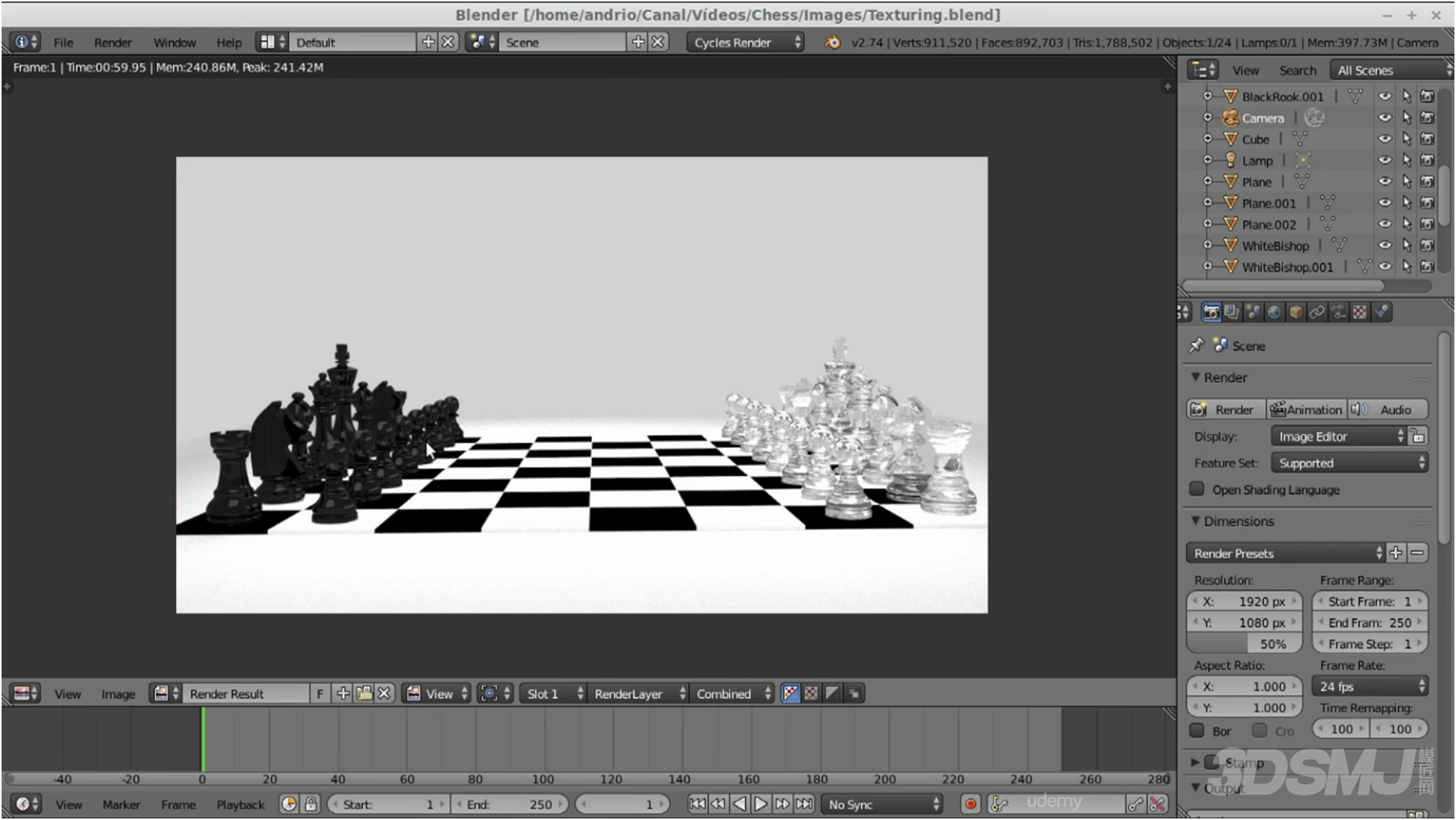Disable selectability arrow for Plane

(1406, 182)
